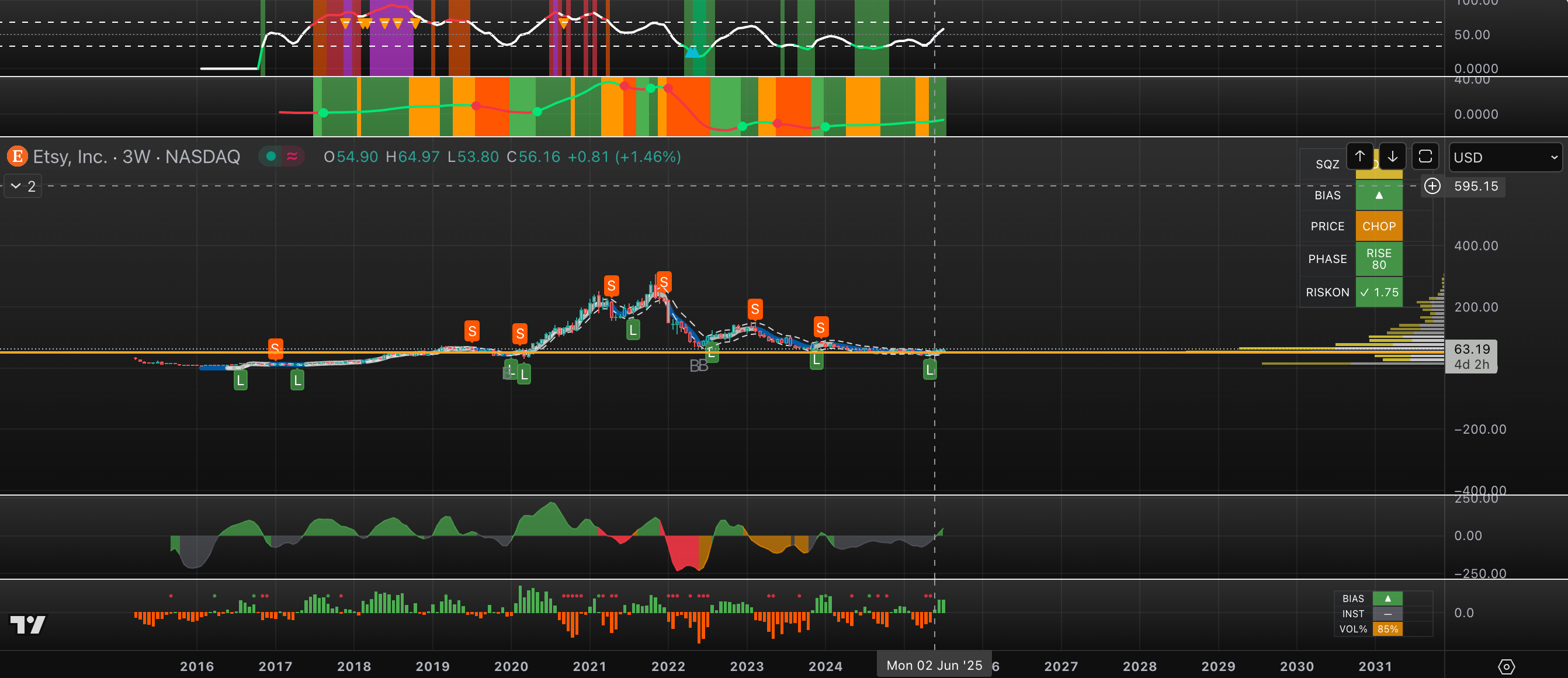Maximize the chart pane

pyautogui.click(x=1425, y=157)
